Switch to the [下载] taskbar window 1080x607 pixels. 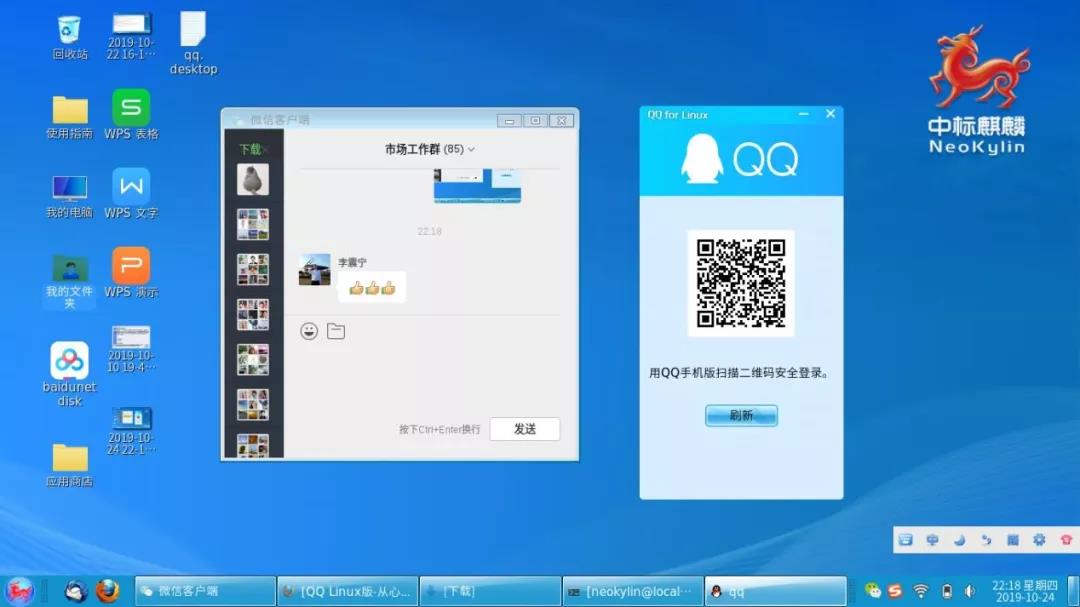pyautogui.click(x=490, y=591)
